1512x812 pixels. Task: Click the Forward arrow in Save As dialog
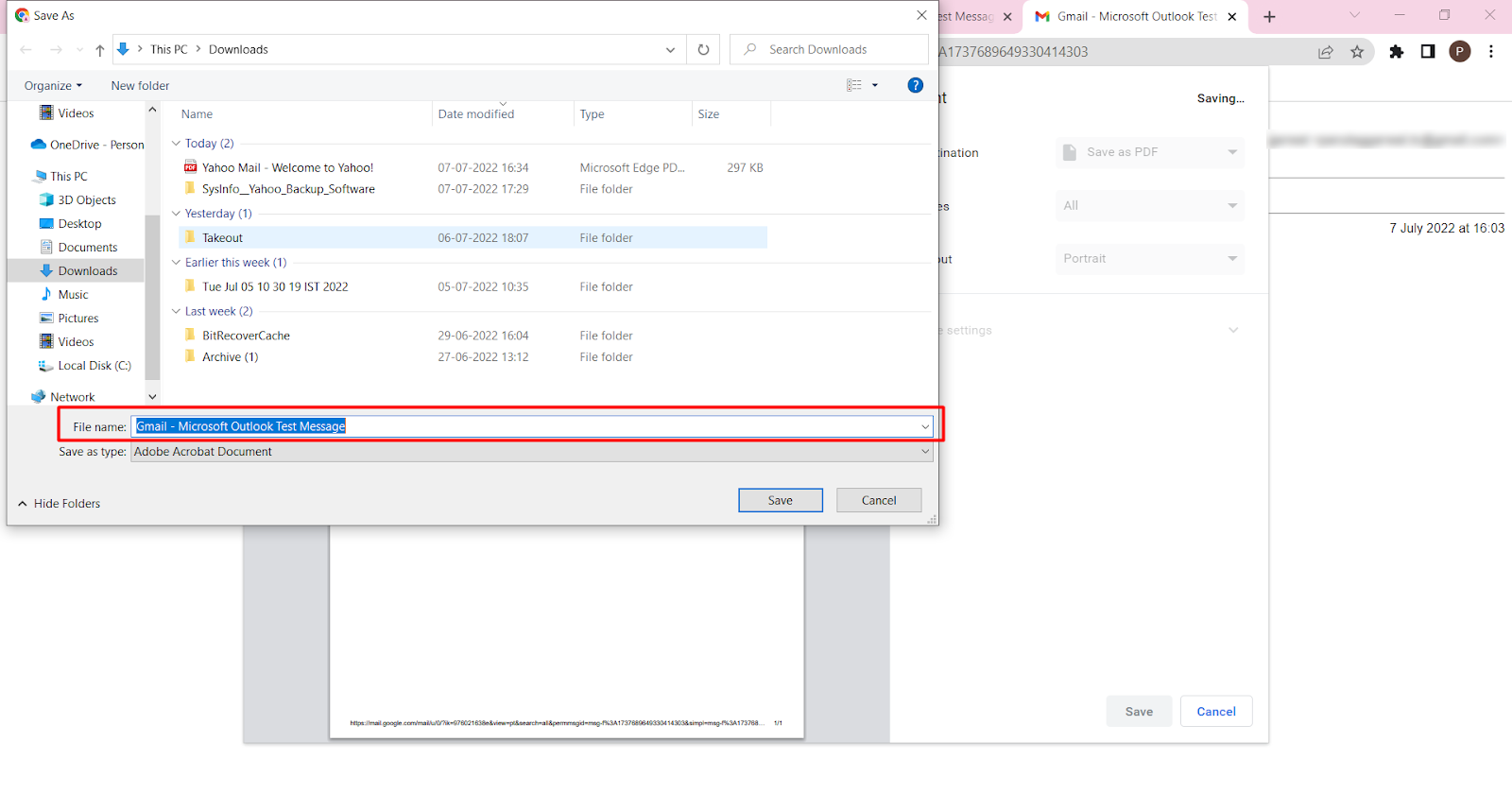pyautogui.click(x=56, y=50)
